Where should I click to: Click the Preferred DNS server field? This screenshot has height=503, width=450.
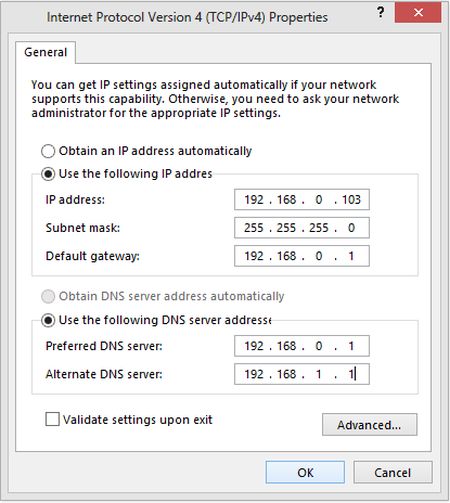point(302,346)
